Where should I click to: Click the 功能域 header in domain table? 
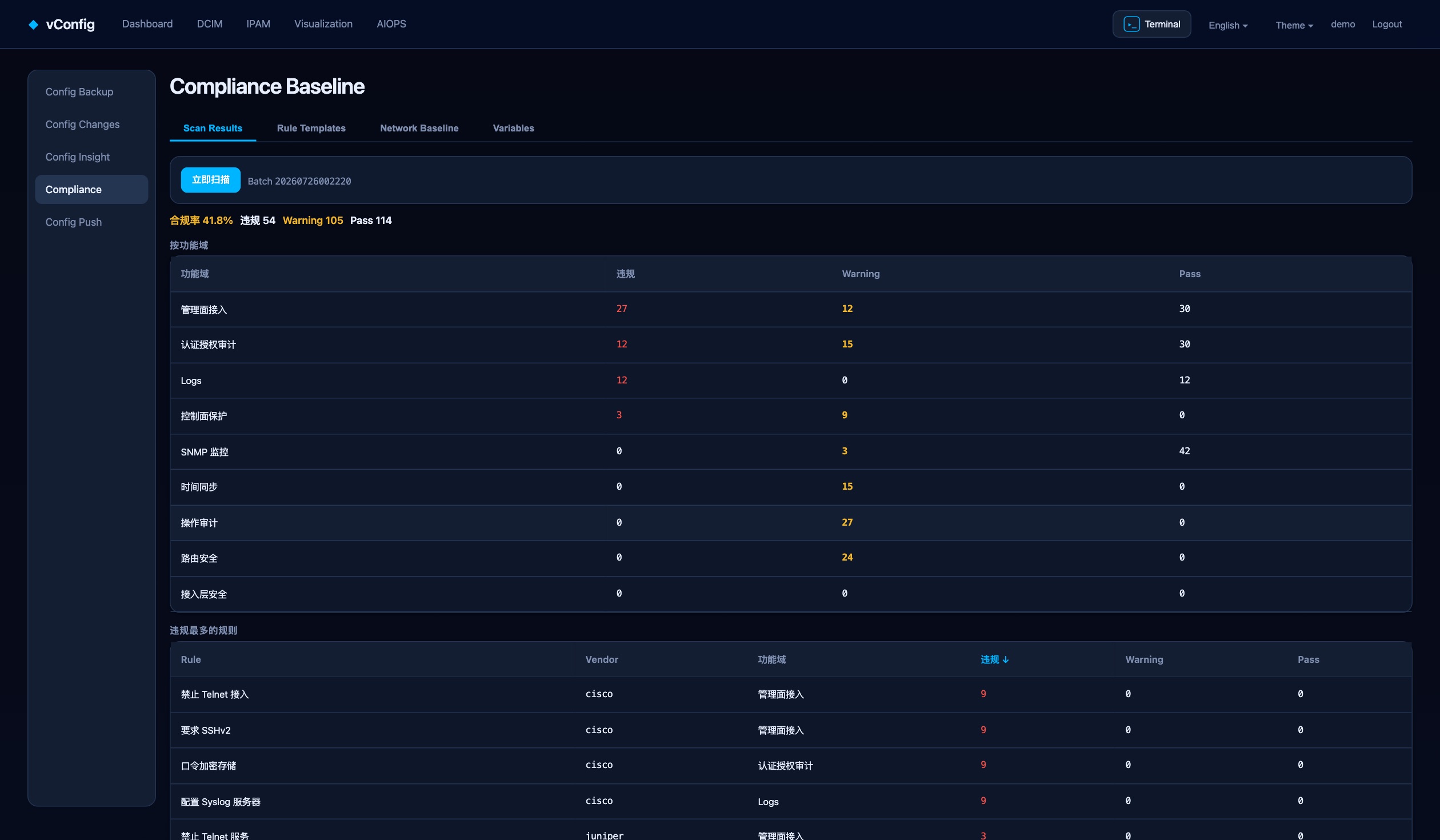click(194, 274)
